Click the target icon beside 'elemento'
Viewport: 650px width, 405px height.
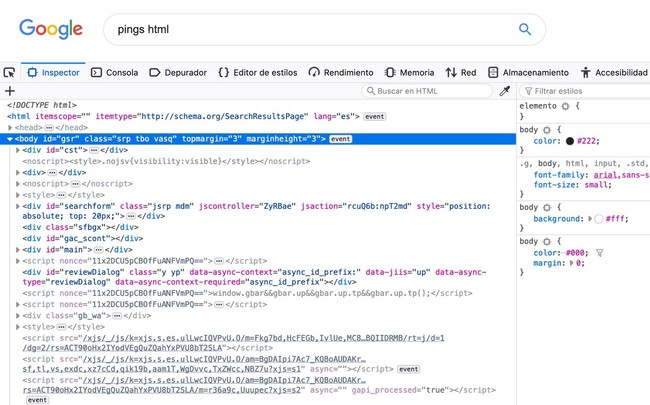click(565, 106)
